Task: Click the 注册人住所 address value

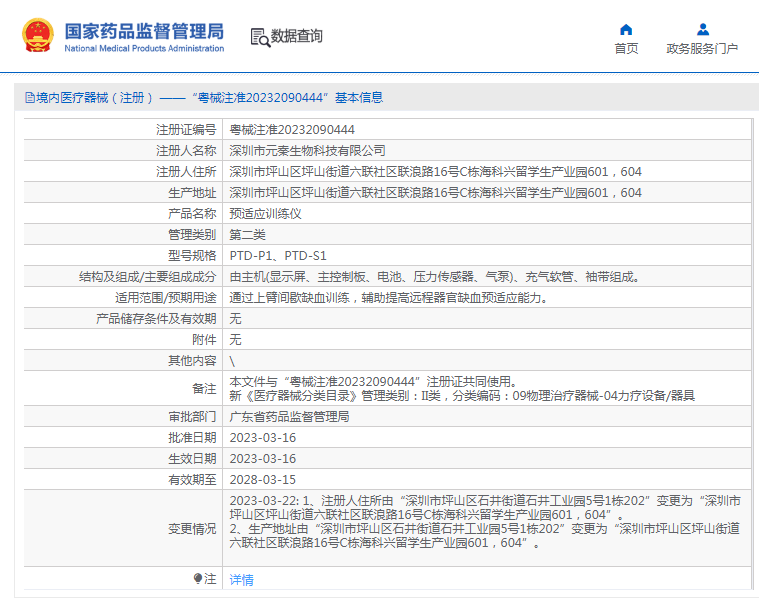Action: (x=435, y=172)
